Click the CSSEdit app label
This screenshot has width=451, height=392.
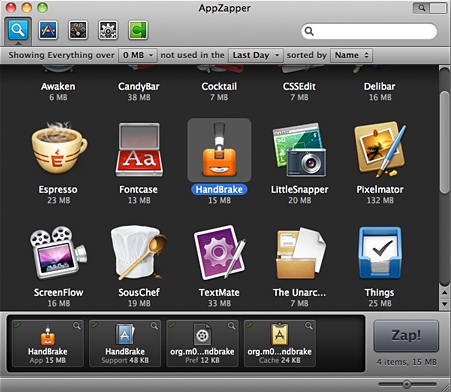click(x=299, y=87)
